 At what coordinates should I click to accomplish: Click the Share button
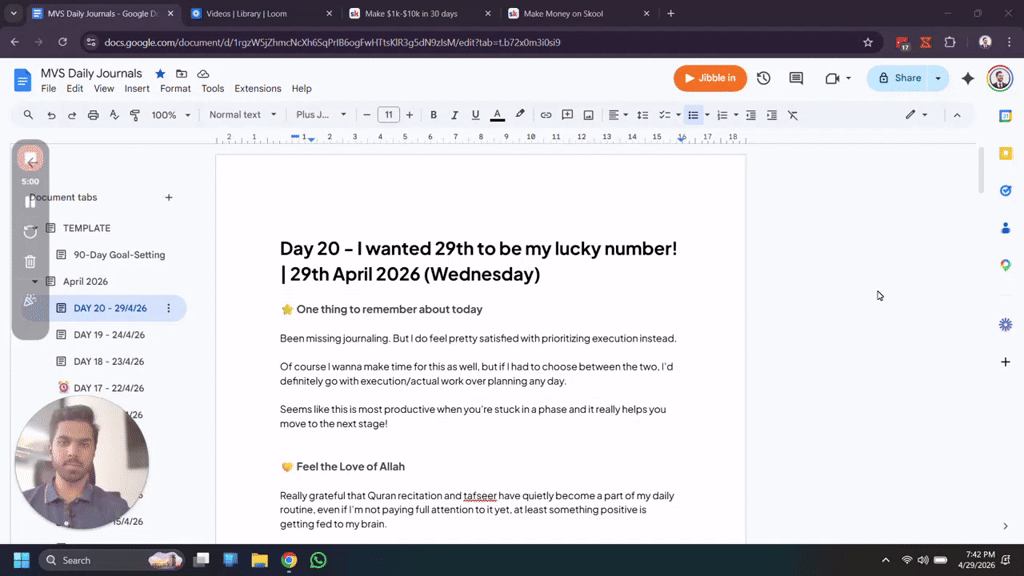899,78
